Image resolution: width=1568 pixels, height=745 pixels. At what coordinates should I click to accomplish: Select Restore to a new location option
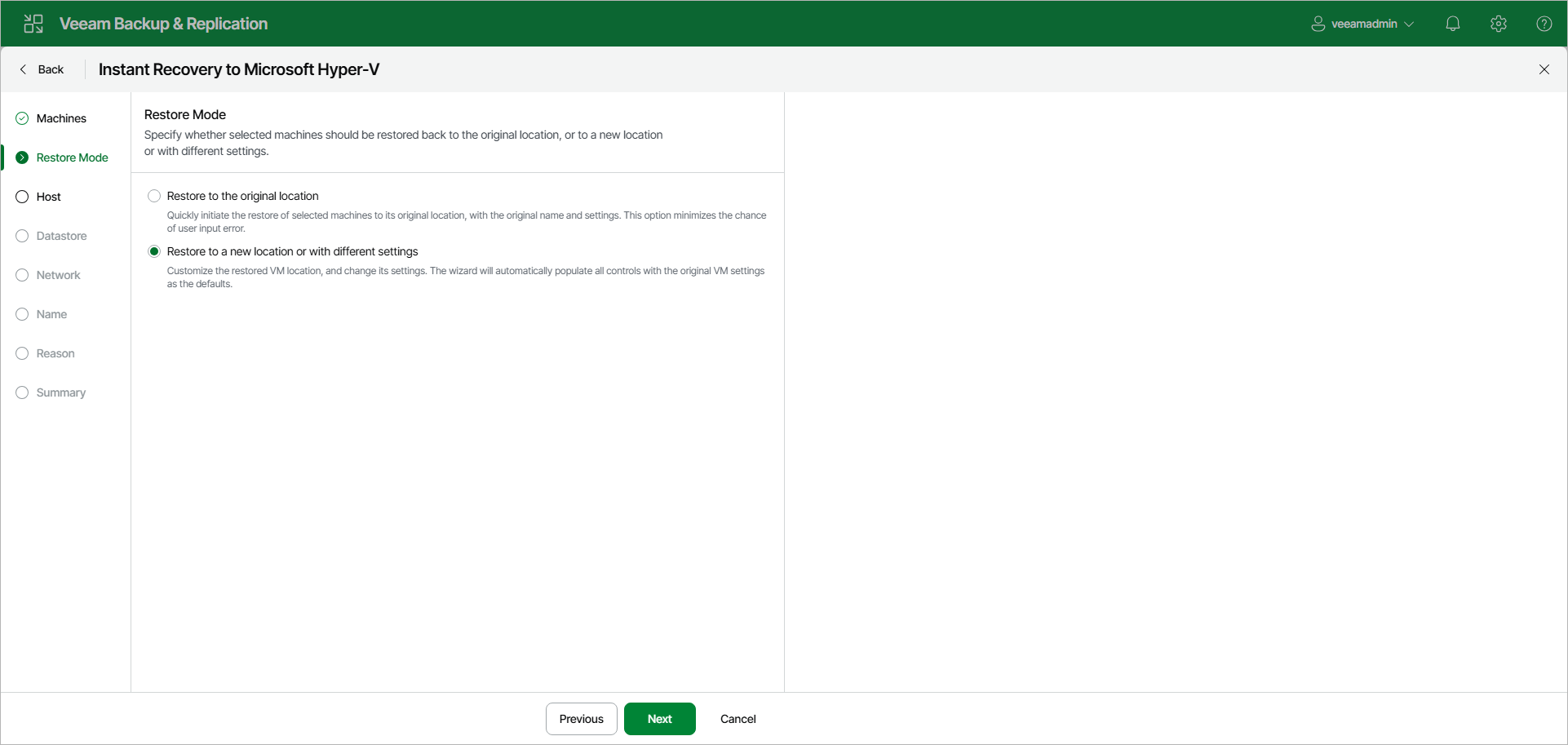154,251
